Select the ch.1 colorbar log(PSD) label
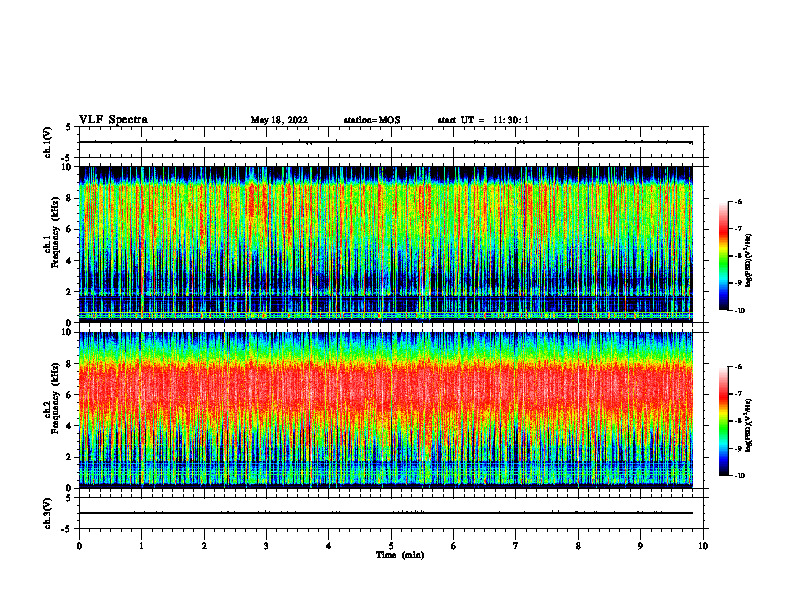Viewport: 792px width, 612px height. pyautogui.click(x=749, y=261)
